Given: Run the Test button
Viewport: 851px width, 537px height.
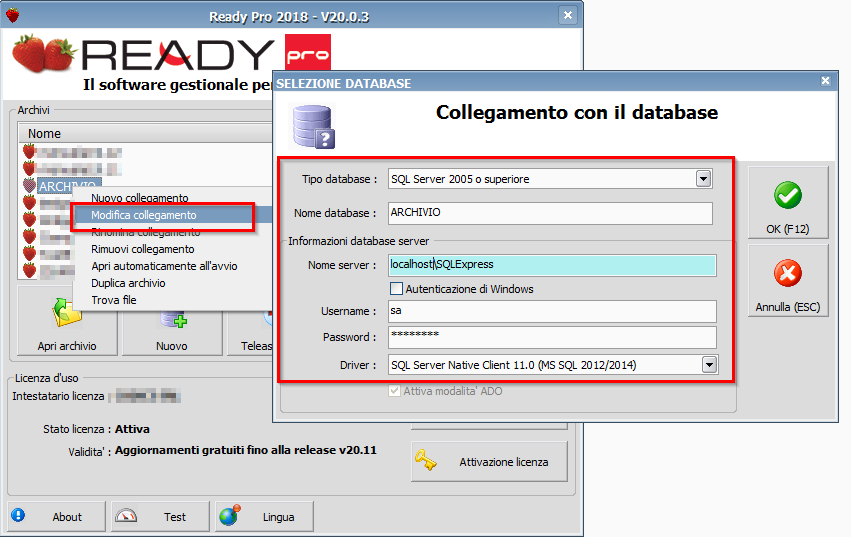Looking at the screenshot, I should pyautogui.click(x=160, y=516).
